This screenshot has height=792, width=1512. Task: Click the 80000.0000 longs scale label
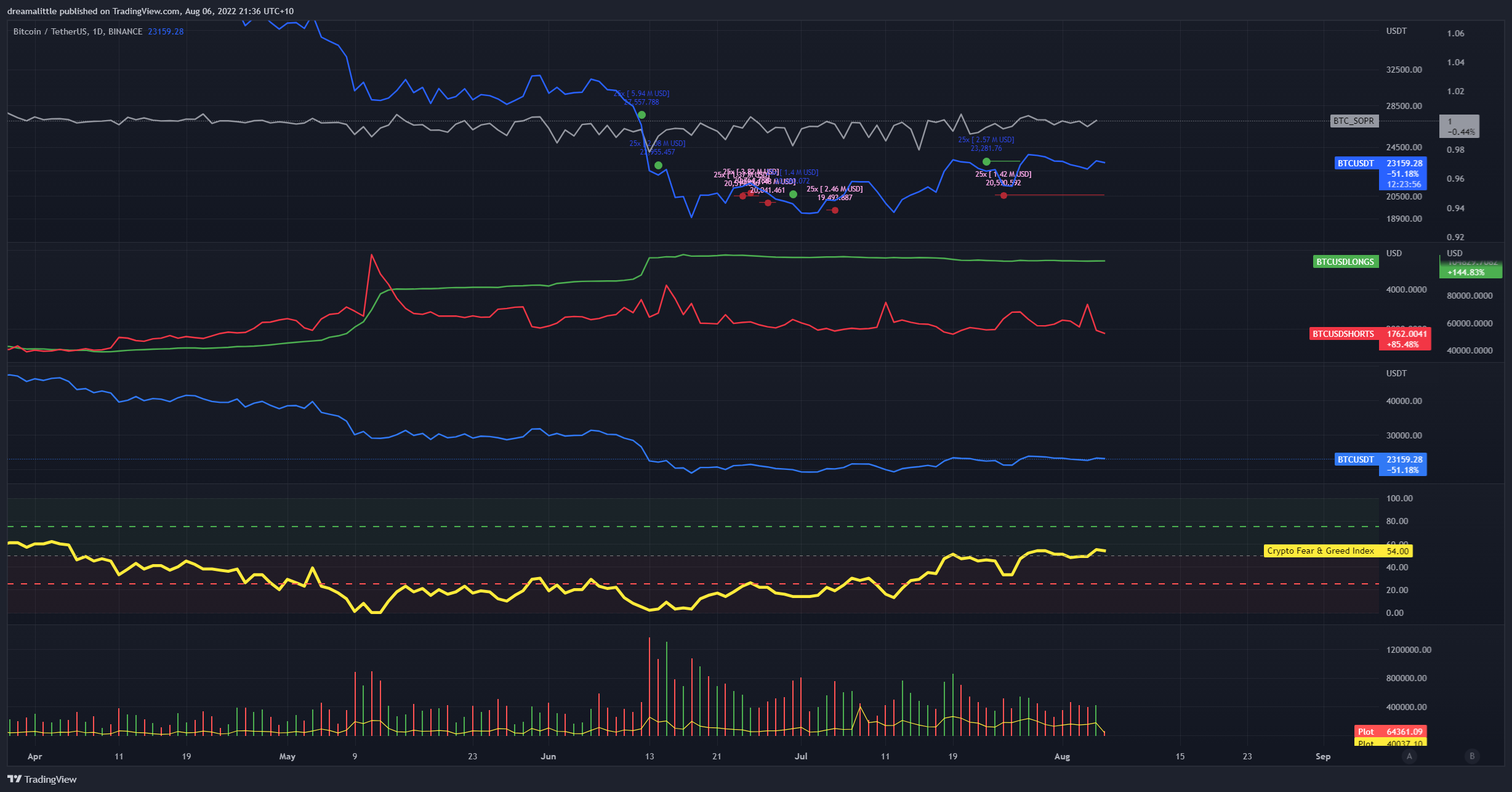1470,296
